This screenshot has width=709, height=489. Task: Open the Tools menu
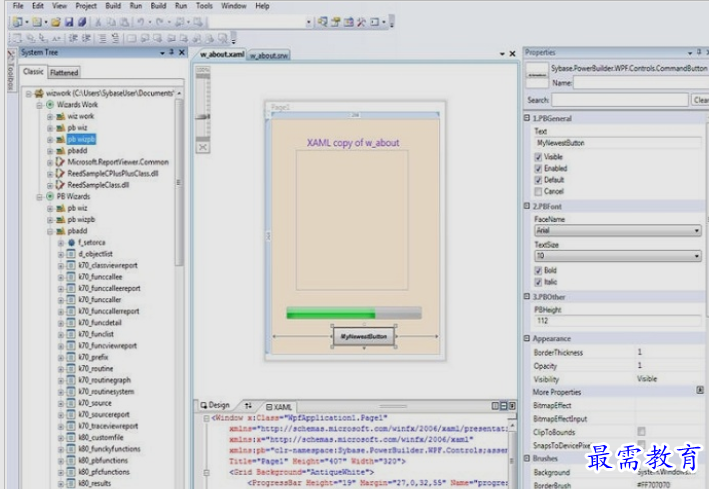pos(204,6)
